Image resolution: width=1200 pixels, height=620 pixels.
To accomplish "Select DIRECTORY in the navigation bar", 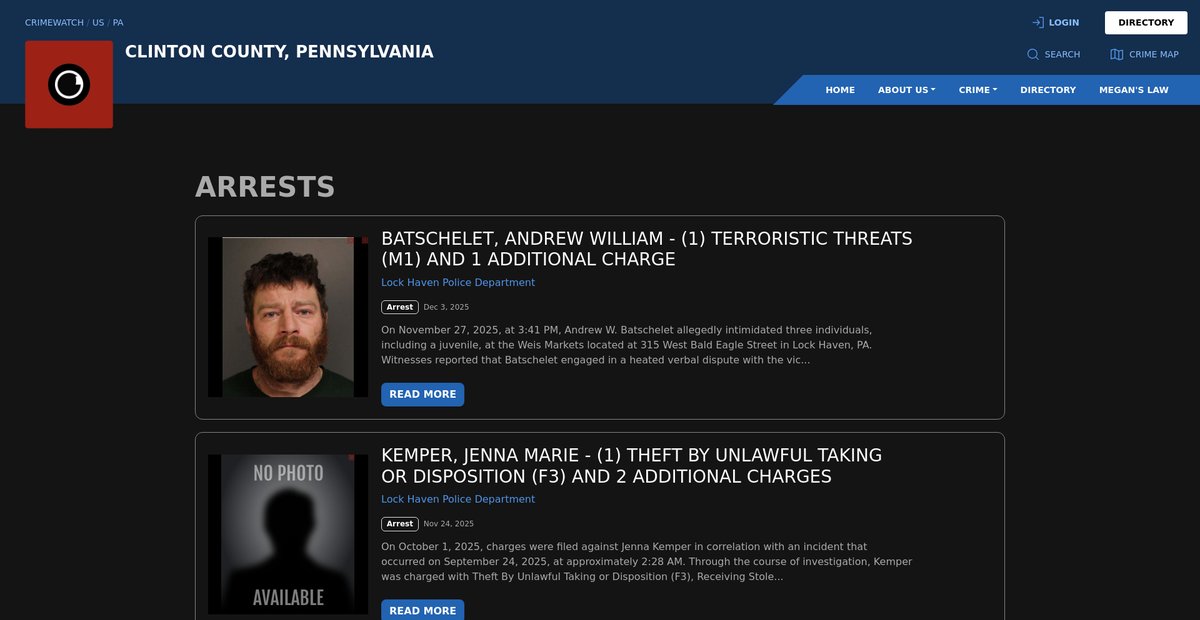I will [1048, 90].
